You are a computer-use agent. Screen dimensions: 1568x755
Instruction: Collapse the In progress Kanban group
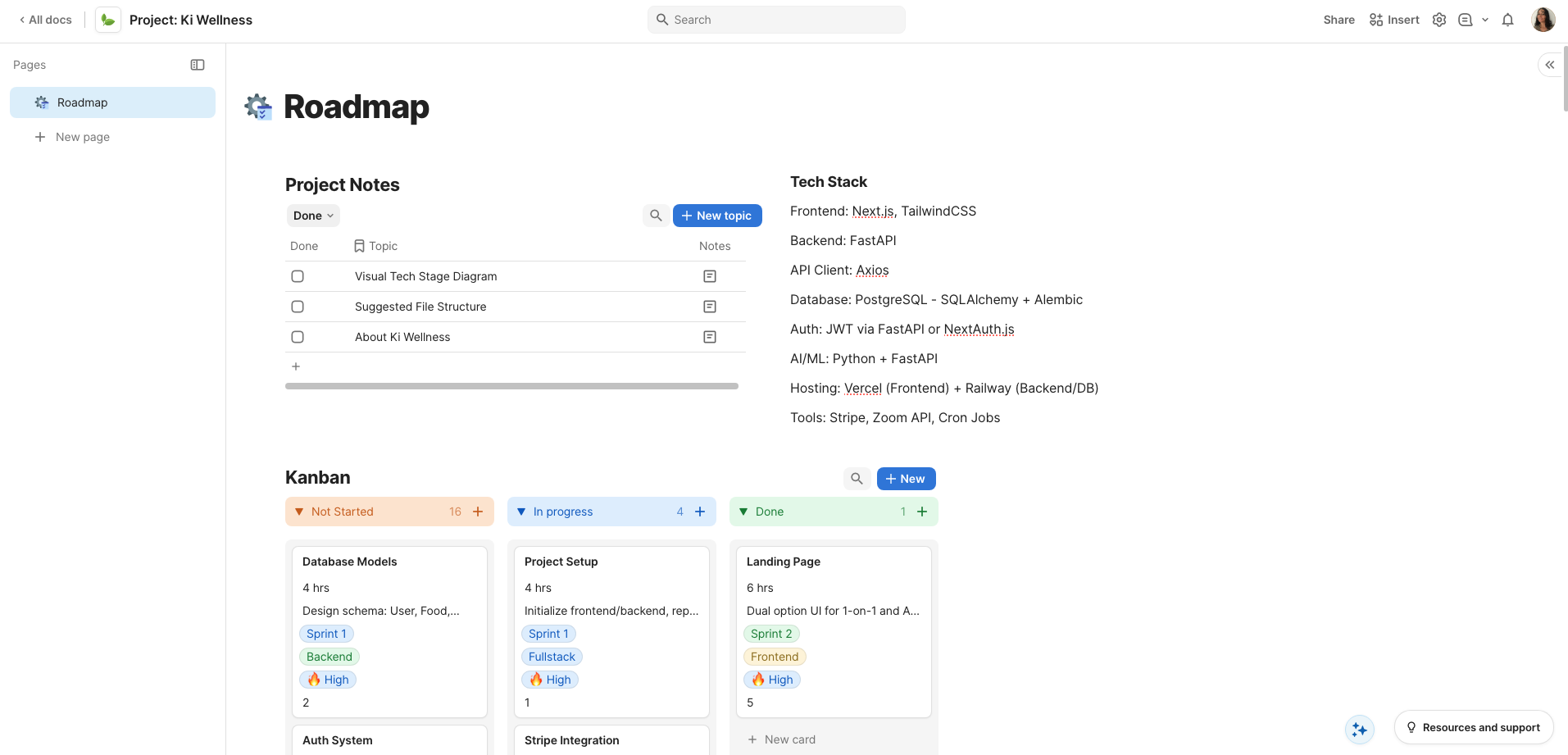[521, 511]
